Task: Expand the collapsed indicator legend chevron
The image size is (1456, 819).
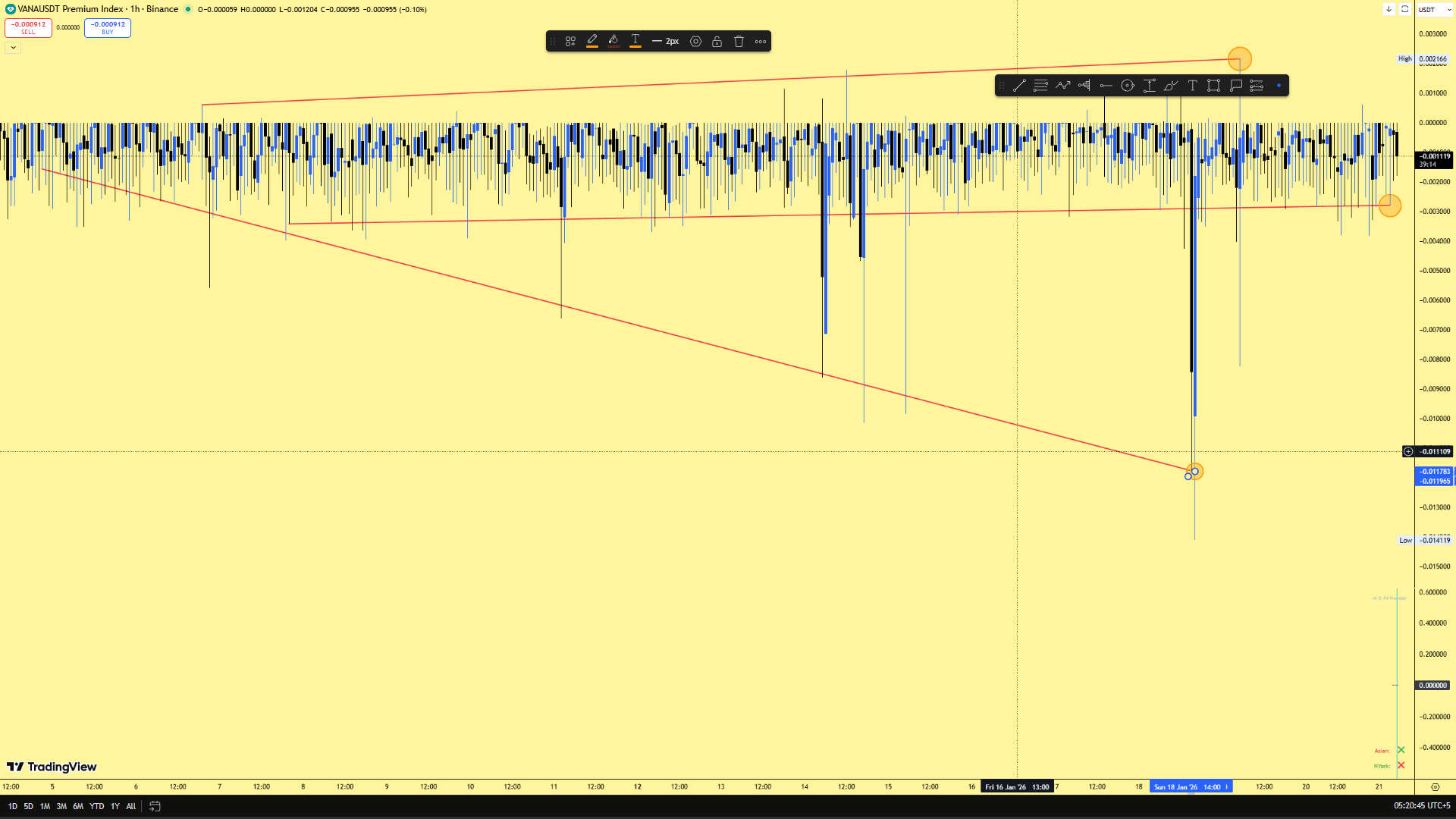Action: [13, 48]
